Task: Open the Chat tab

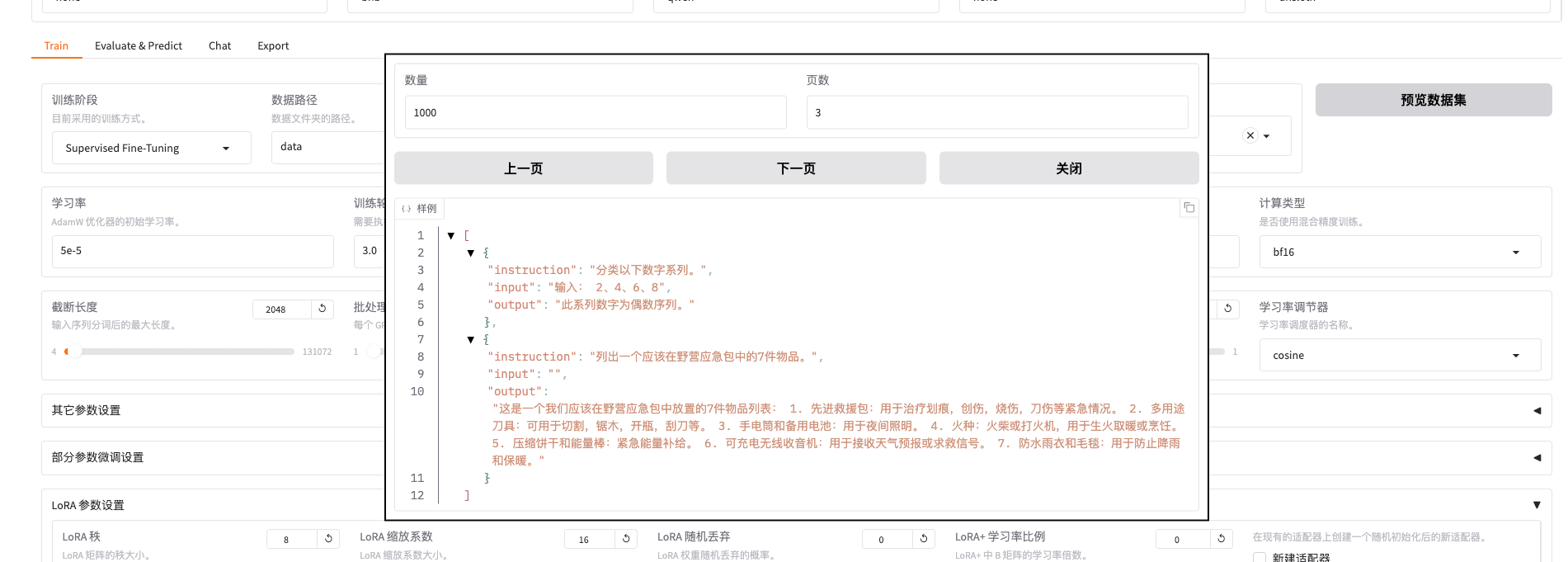Action: [x=219, y=45]
